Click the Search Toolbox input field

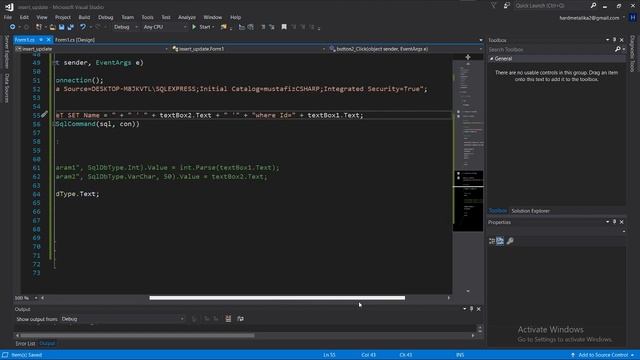coord(551,49)
